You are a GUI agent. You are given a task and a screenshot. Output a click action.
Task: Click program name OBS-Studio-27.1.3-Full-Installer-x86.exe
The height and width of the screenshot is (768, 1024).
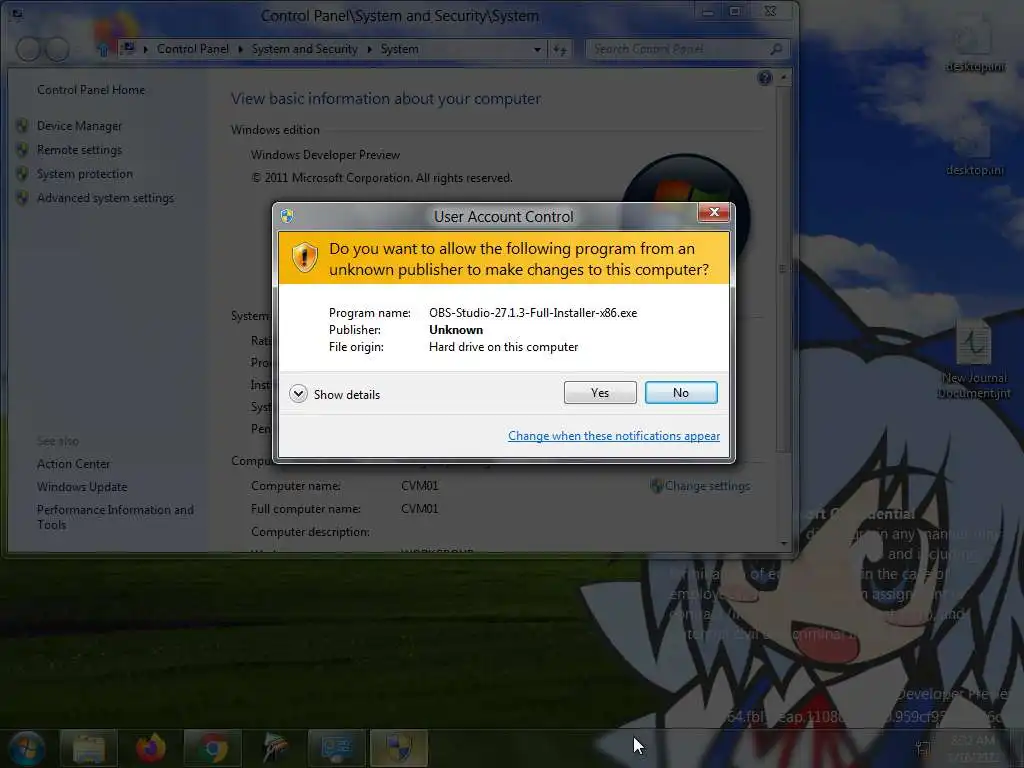[533, 313]
